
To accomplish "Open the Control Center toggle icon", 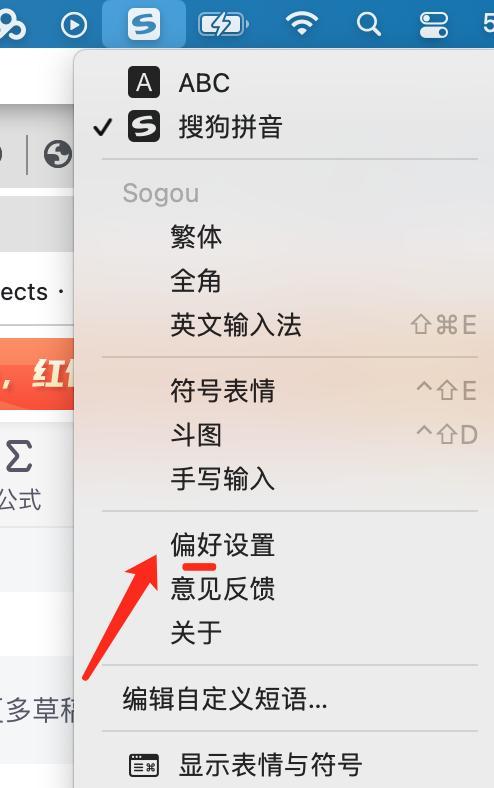I will pos(434,24).
